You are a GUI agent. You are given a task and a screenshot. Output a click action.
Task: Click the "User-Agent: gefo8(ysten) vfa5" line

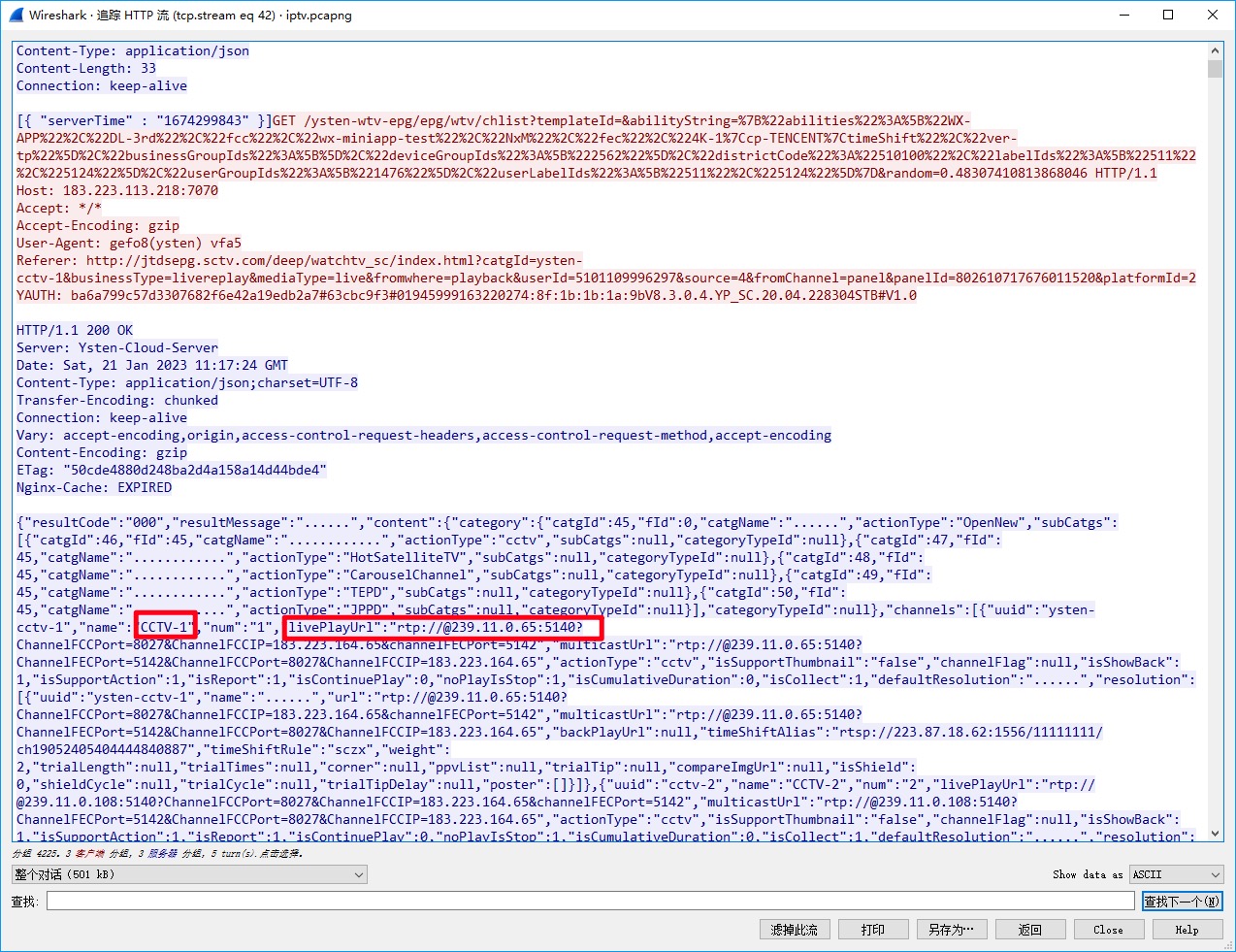coord(129,244)
